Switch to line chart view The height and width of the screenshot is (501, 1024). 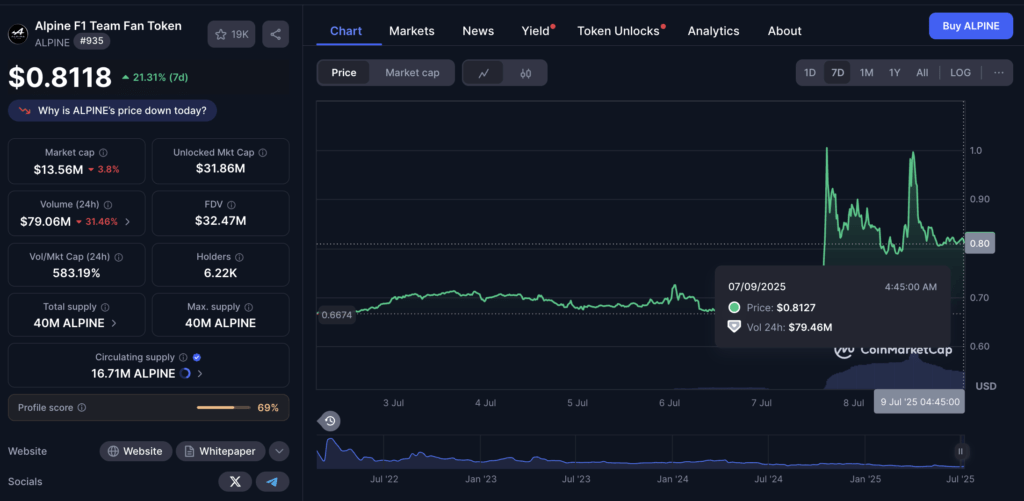484,73
